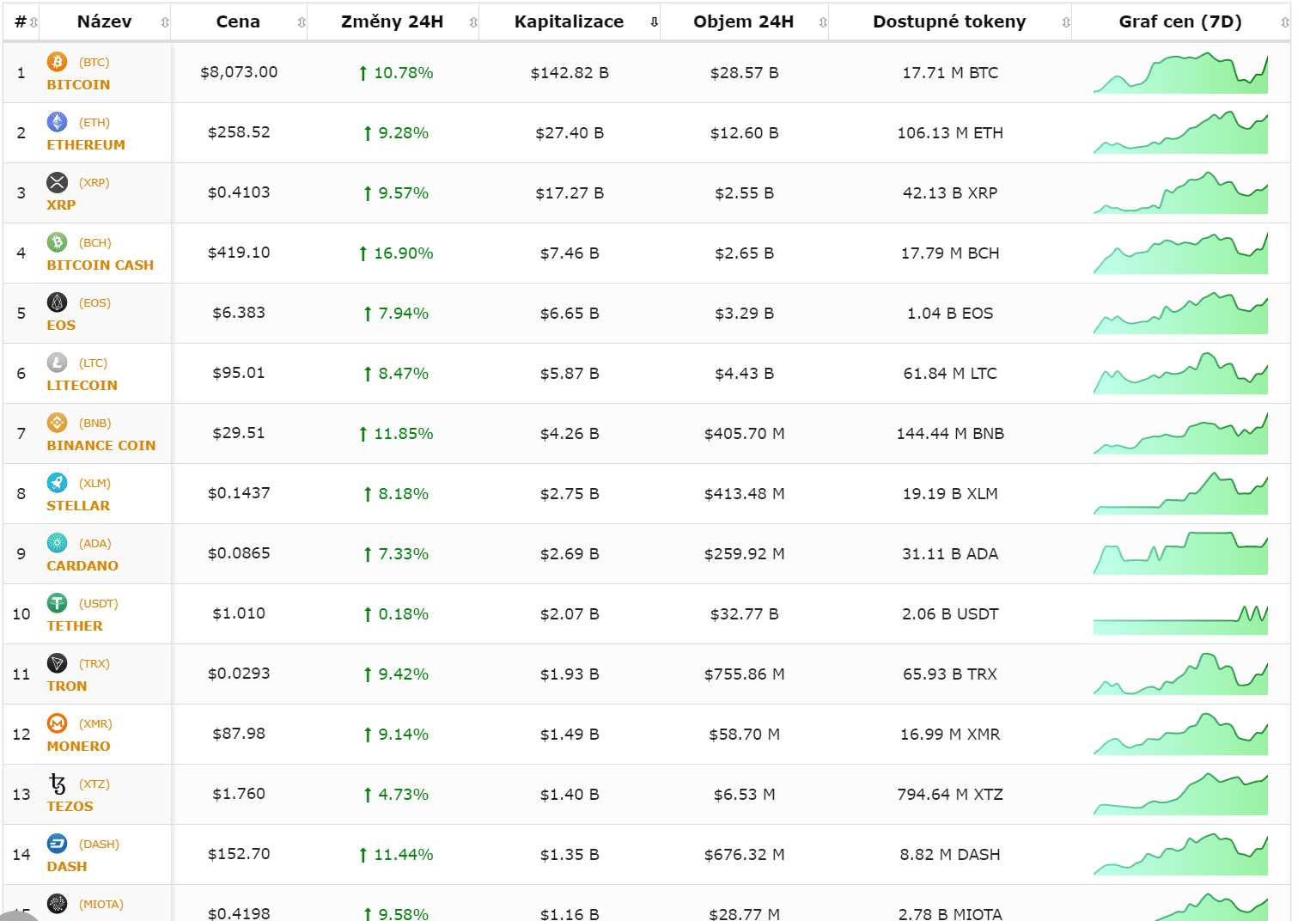The height and width of the screenshot is (921, 1316).
Task: Click the Bitcoin Cash green logo
Action: [x=57, y=242]
